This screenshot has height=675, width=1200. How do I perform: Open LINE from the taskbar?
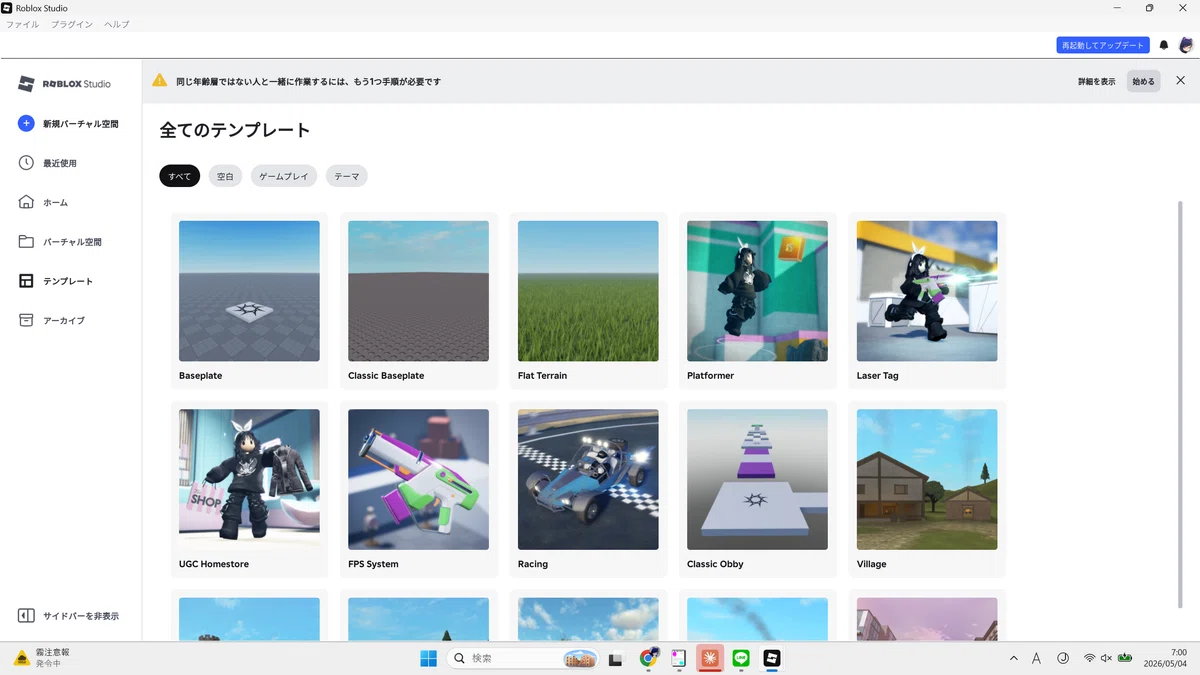pos(741,658)
